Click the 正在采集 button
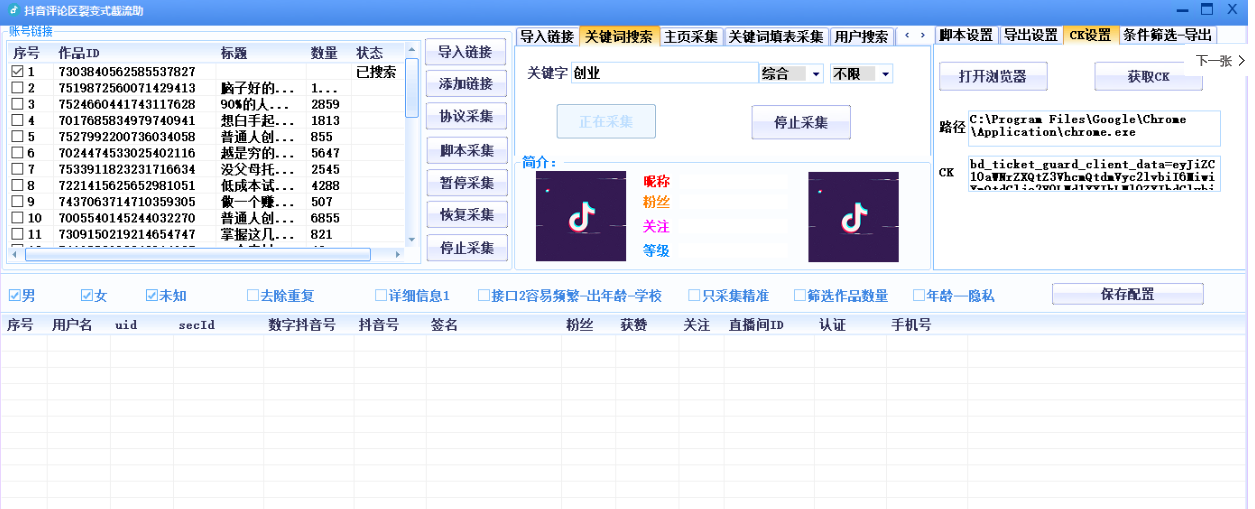 [x=606, y=122]
